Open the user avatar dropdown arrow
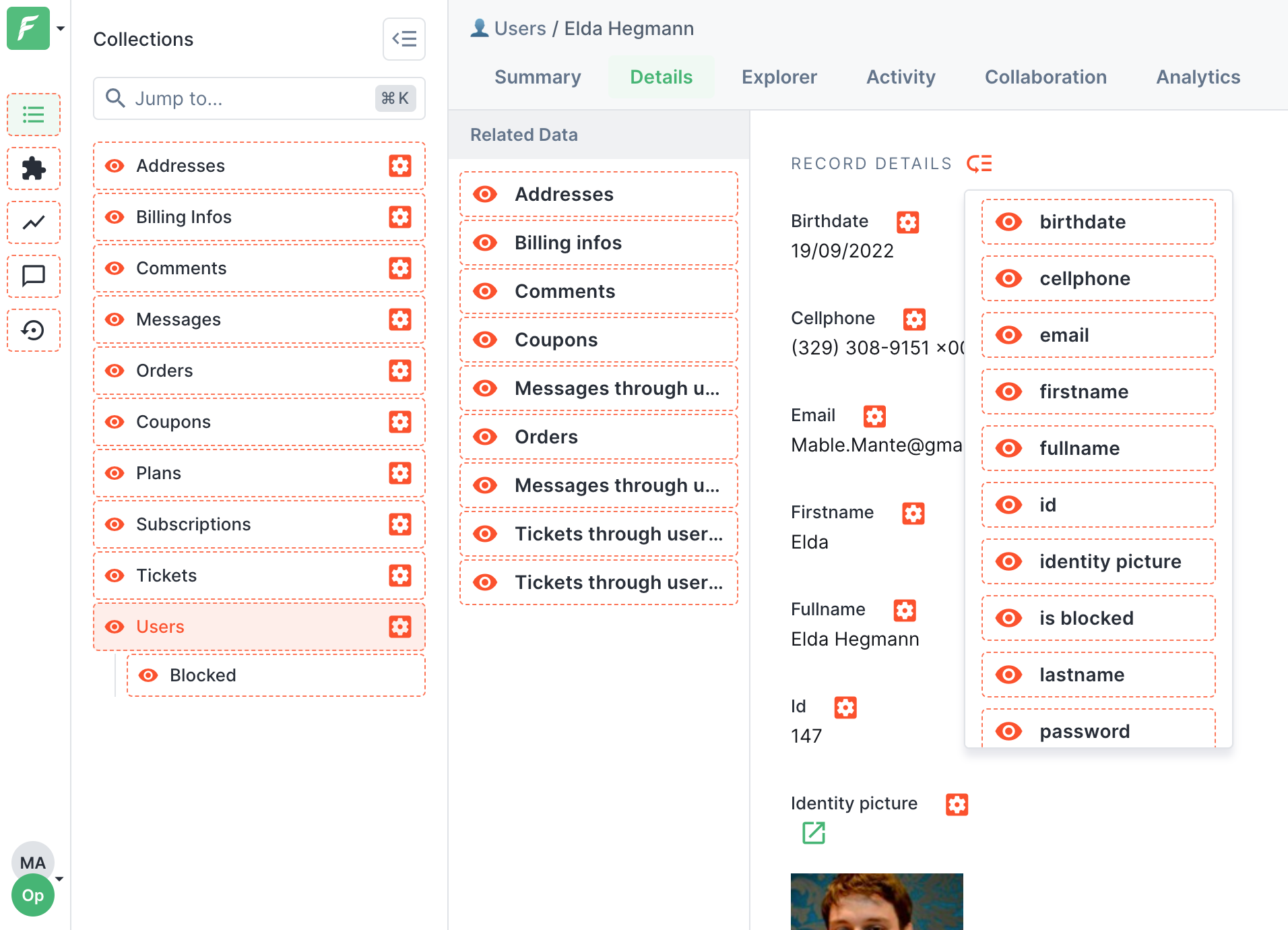1288x930 pixels. (x=60, y=879)
